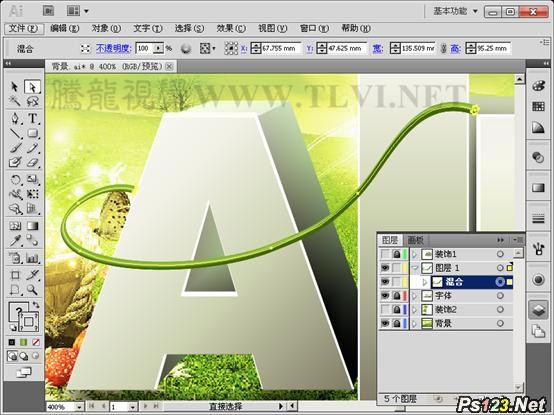Expand the 混合 sublayer triangle
The height and width of the screenshot is (415, 554).
coord(425,282)
